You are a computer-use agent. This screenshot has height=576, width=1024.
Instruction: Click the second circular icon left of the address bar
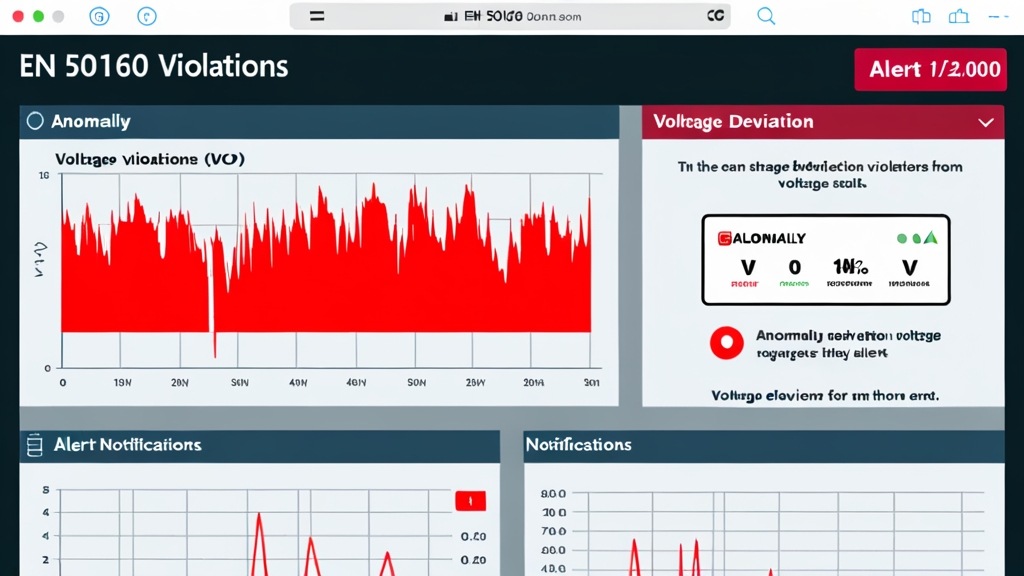[147, 16]
